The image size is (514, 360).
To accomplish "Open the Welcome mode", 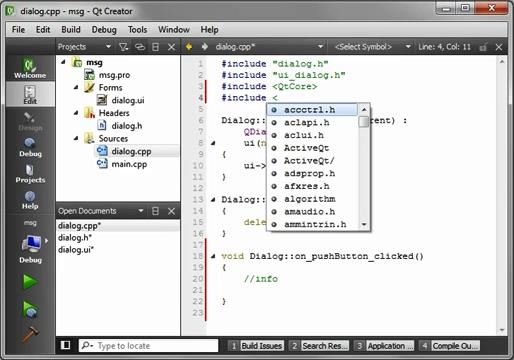I will coord(30,68).
